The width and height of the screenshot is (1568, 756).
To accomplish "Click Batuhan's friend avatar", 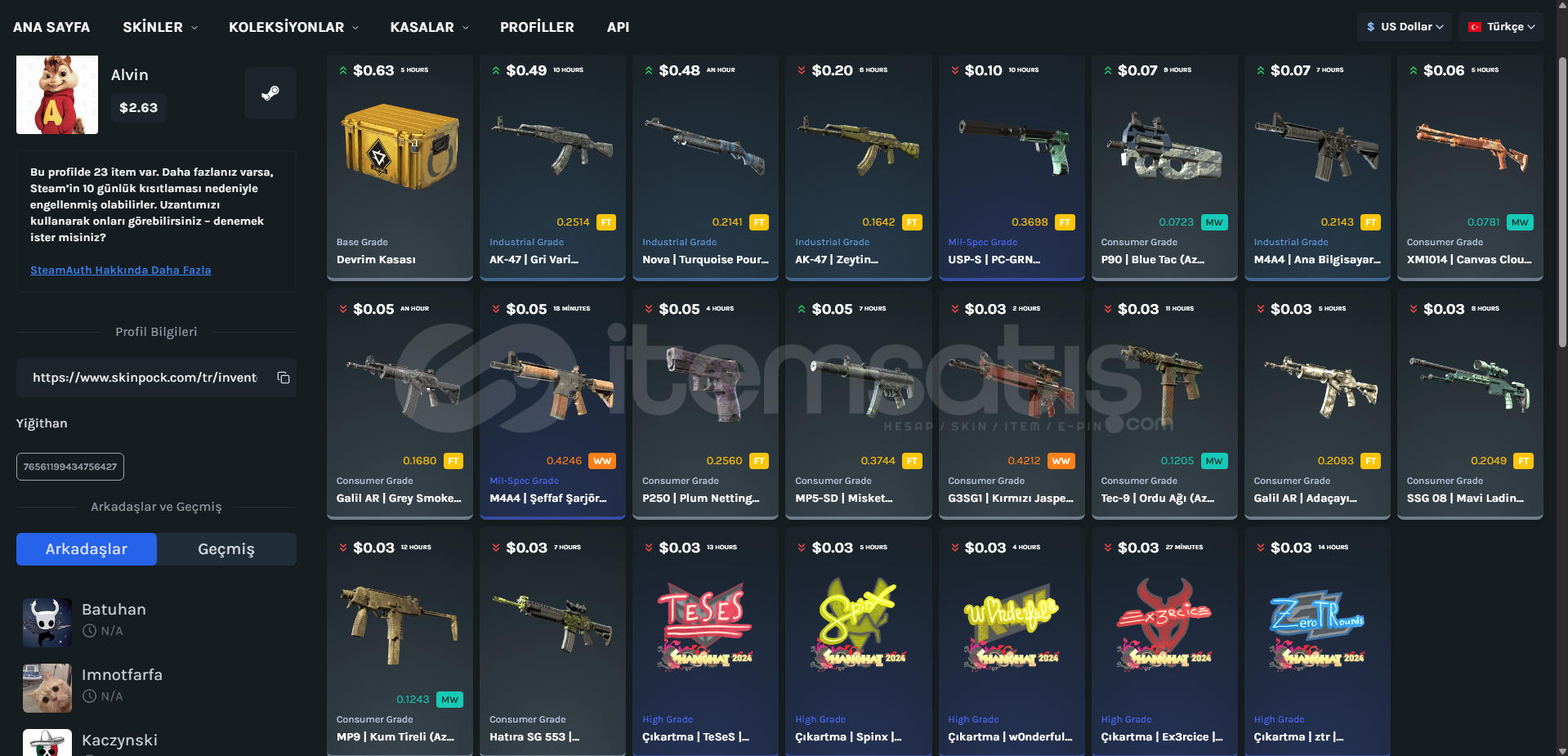I will pyautogui.click(x=47, y=623).
